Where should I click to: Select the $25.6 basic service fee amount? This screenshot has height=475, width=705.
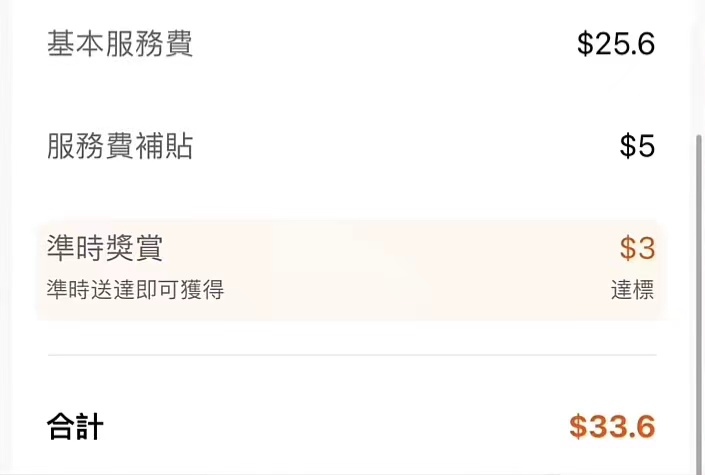pos(616,45)
